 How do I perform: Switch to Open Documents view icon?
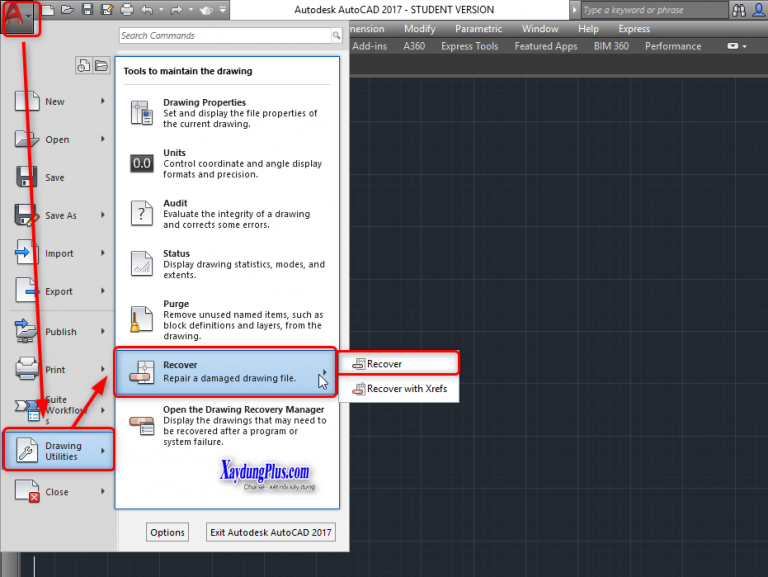(101, 65)
